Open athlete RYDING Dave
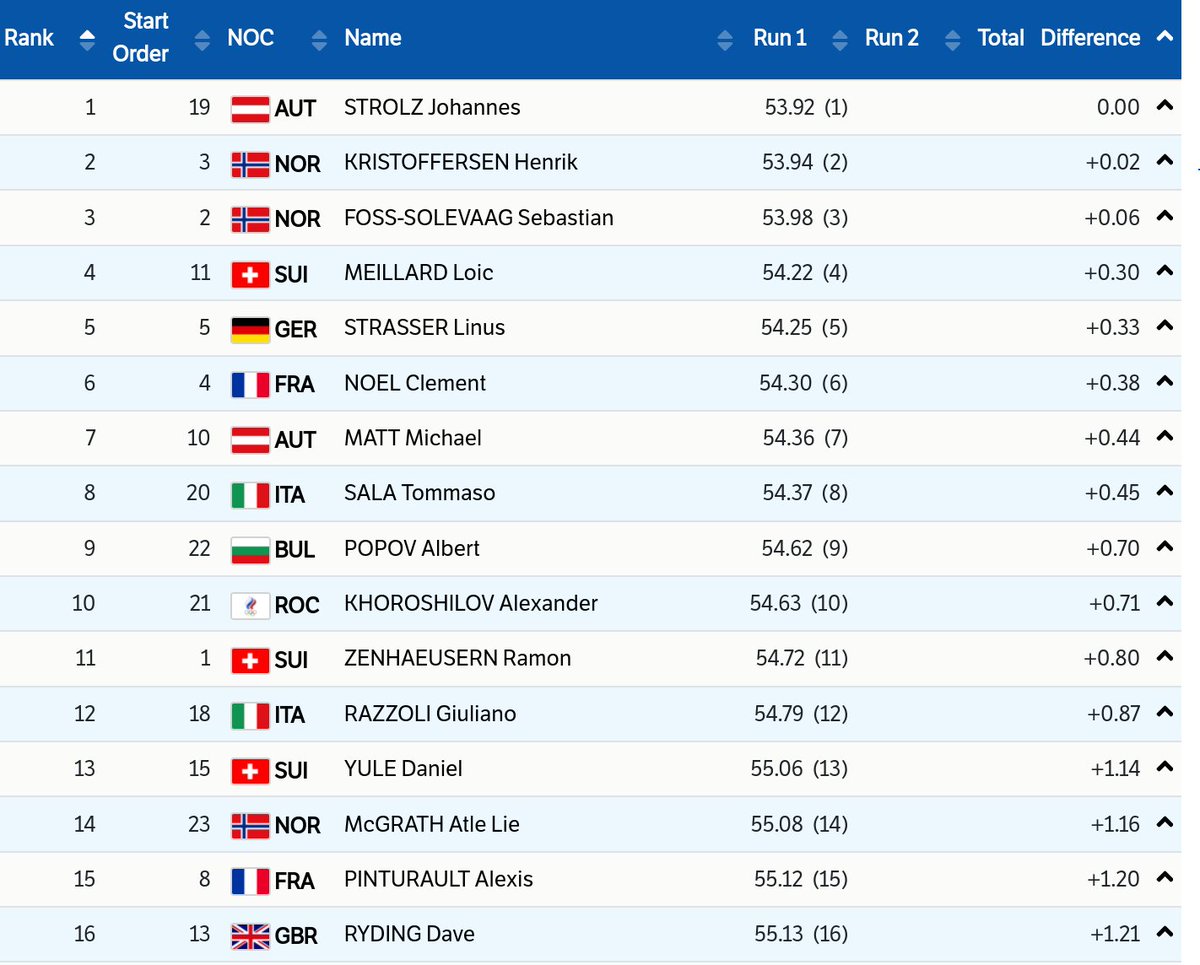 (409, 934)
